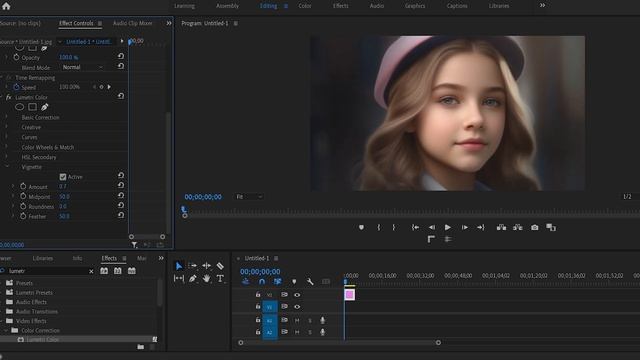Screen dimensions: 640x360
Task: Go to In point
Action: (415, 227)
